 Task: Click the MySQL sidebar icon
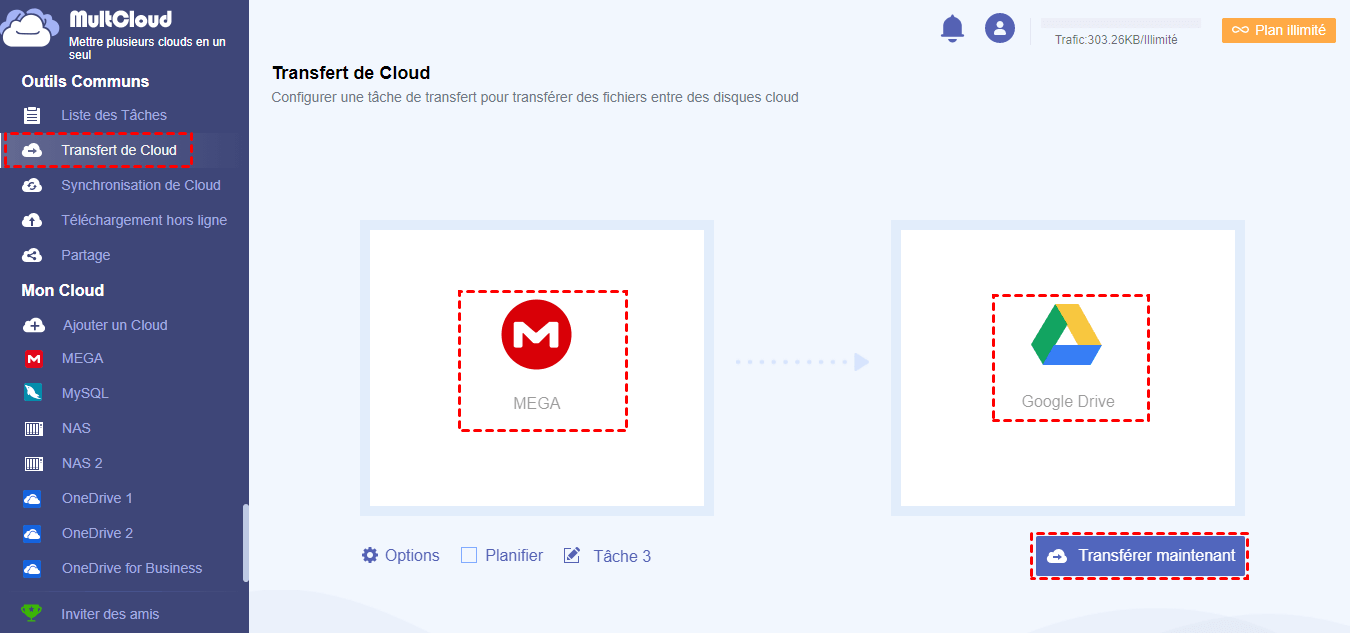34,393
